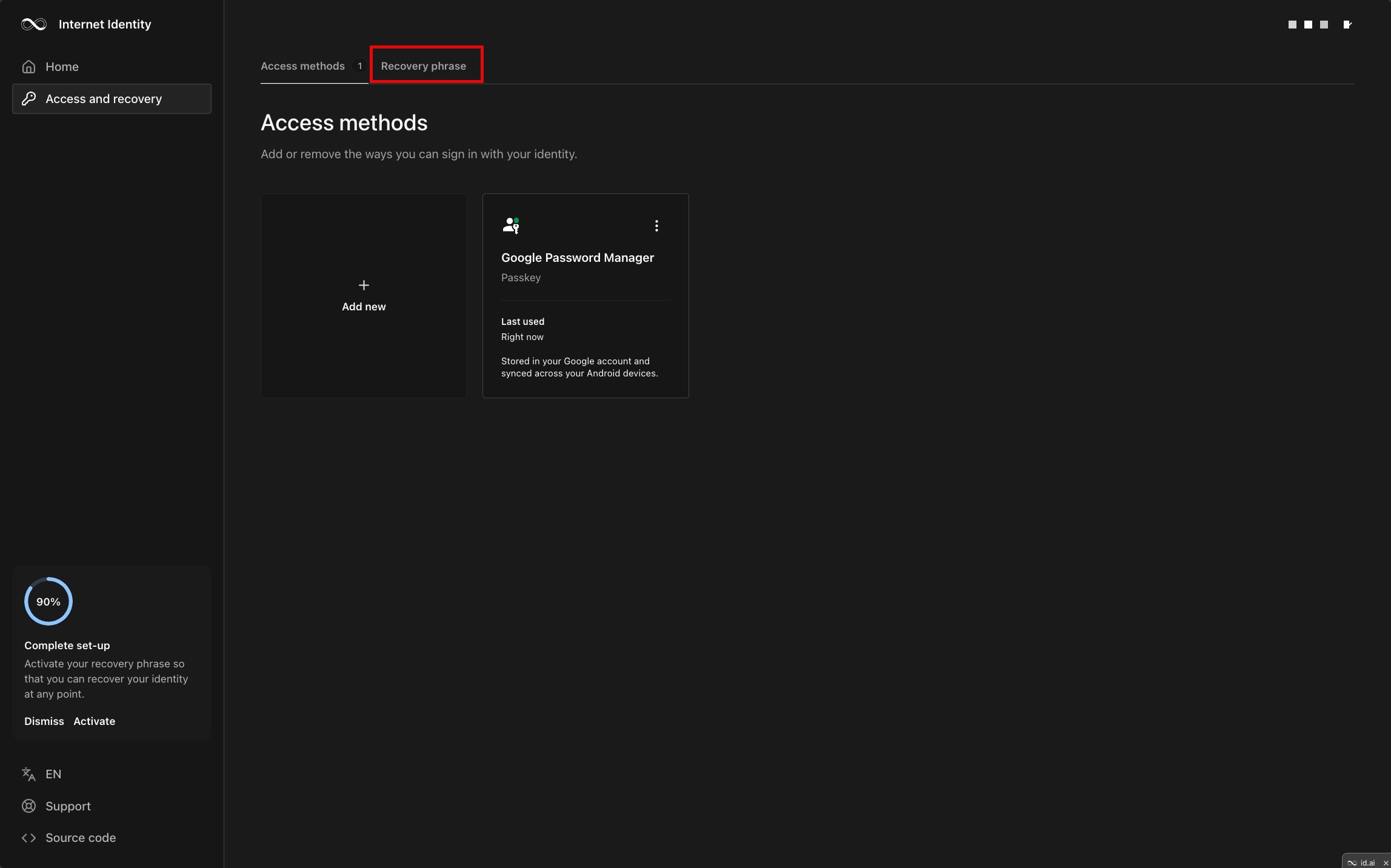Switch to the Recovery phrase tab
Viewport: 1391px width, 868px height.
424,66
